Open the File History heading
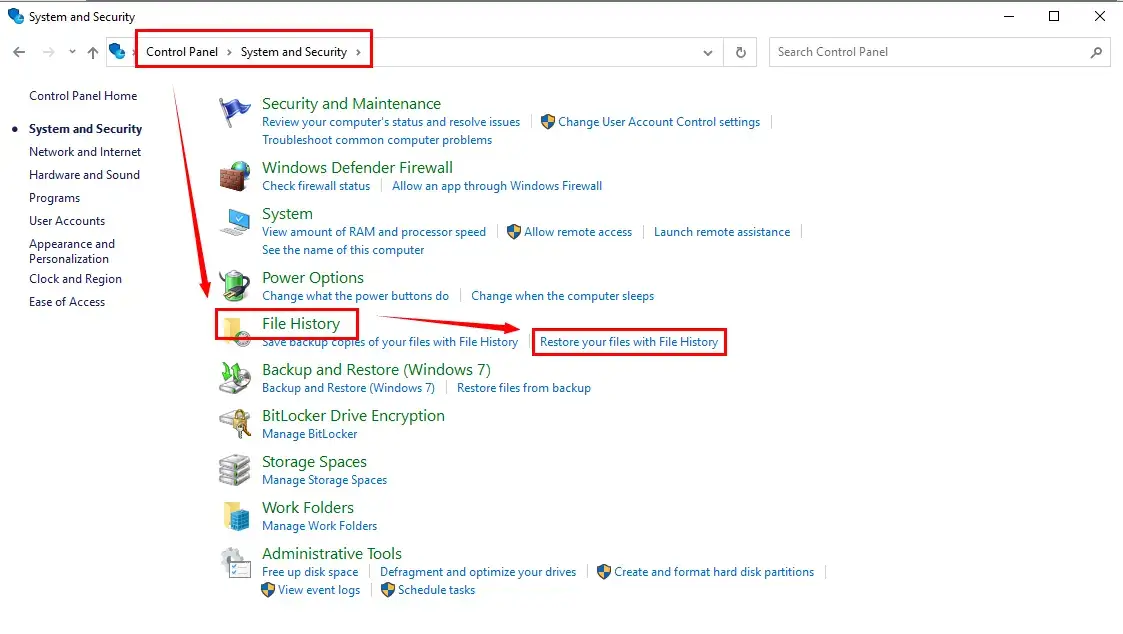Image resolution: width=1123 pixels, height=634 pixels. click(x=301, y=324)
